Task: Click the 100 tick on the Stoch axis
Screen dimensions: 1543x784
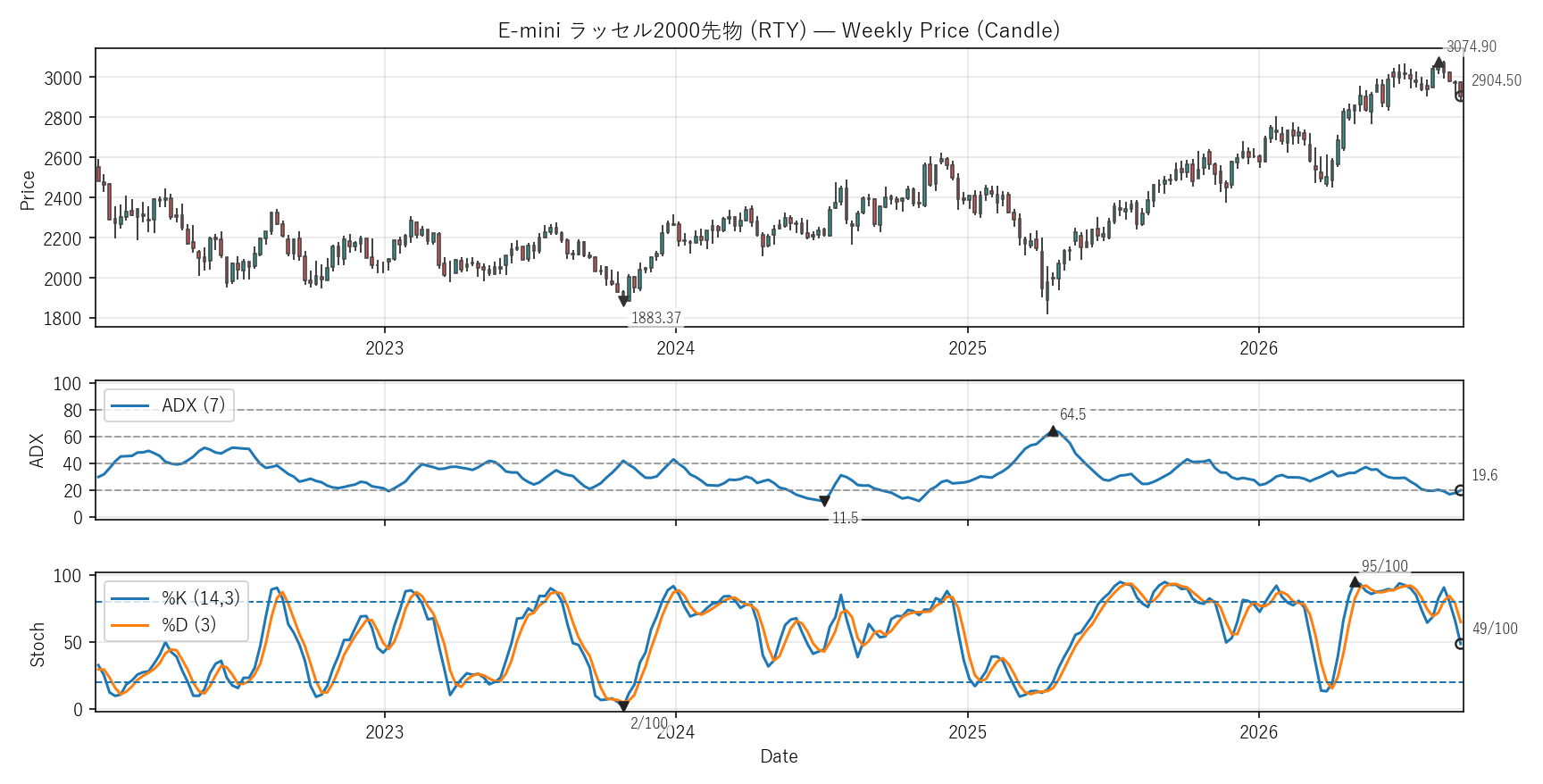Action: pyautogui.click(x=68, y=576)
